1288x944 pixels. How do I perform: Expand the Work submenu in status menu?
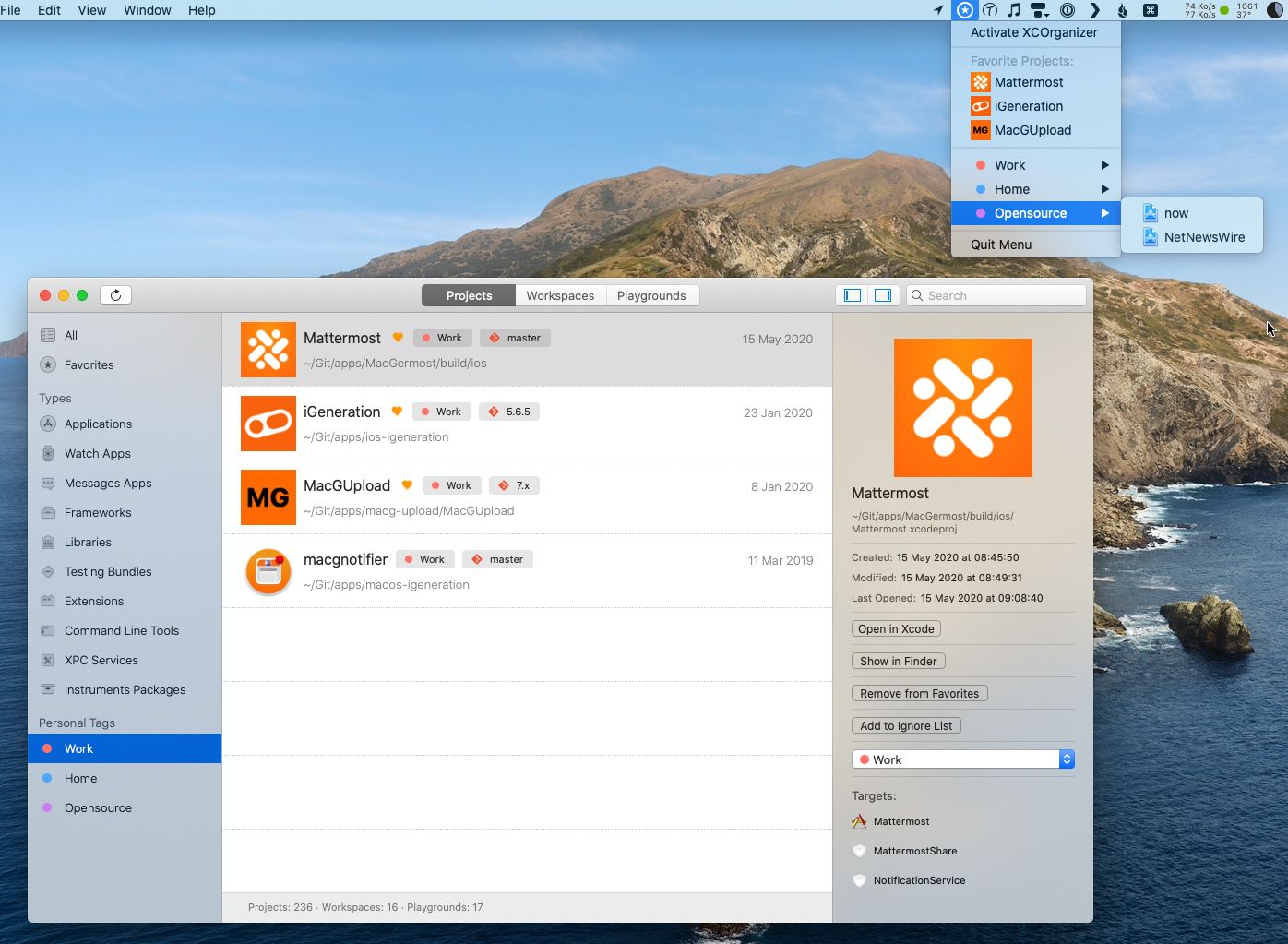click(x=1036, y=165)
